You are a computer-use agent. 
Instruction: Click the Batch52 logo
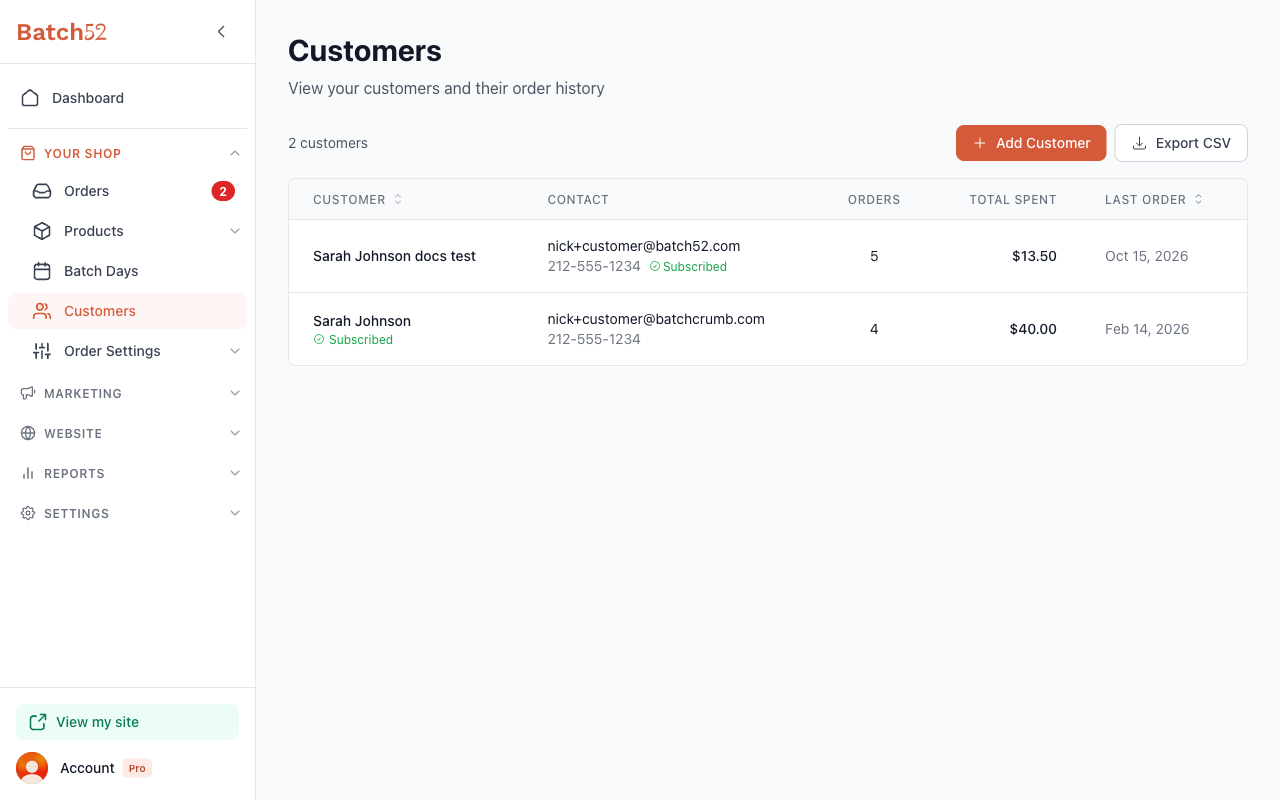(62, 32)
